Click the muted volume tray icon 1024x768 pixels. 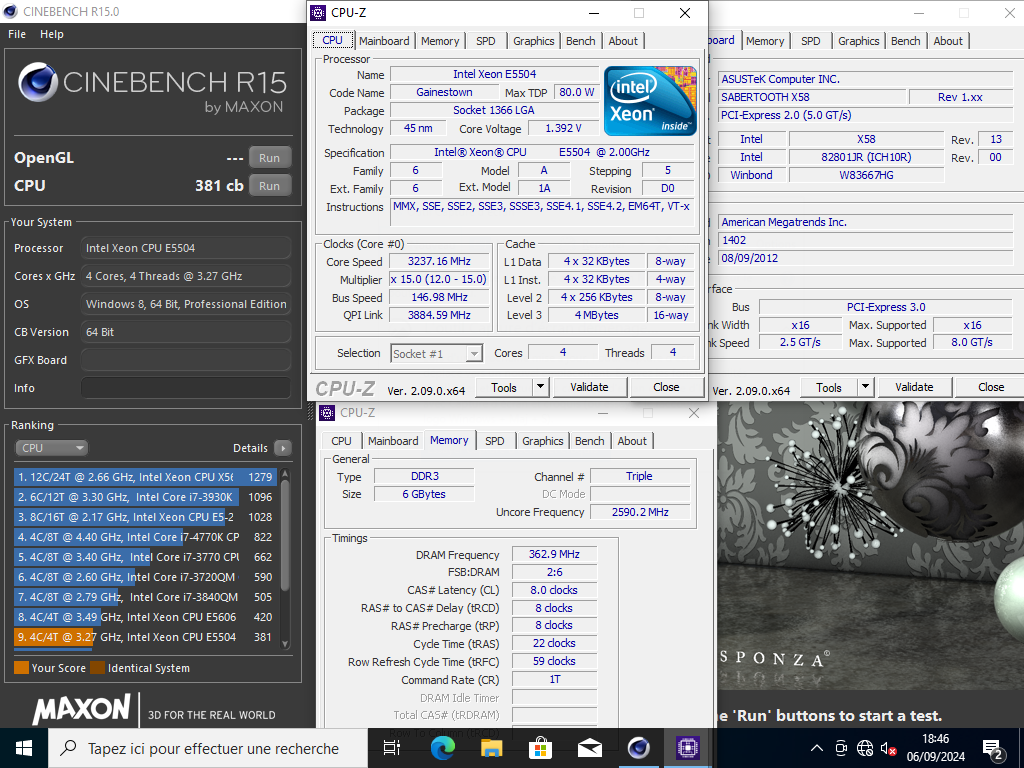[888, 748]
